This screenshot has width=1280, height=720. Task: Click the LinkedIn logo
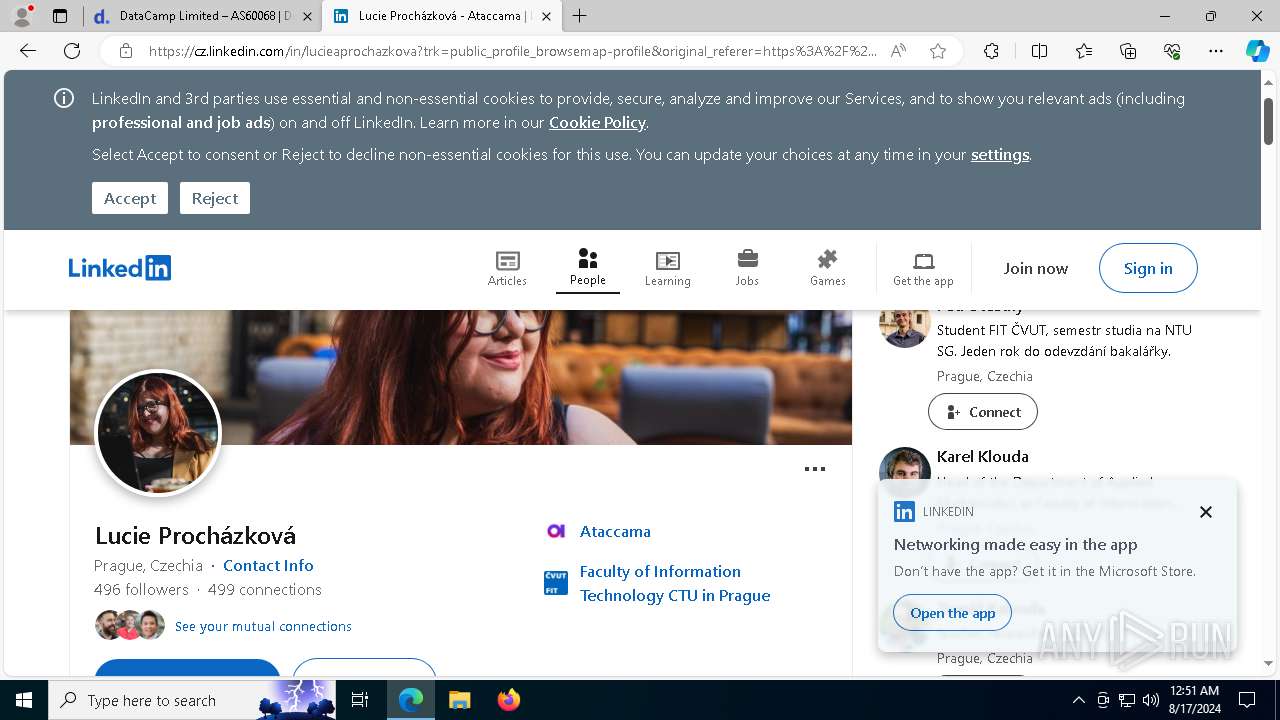120,267
